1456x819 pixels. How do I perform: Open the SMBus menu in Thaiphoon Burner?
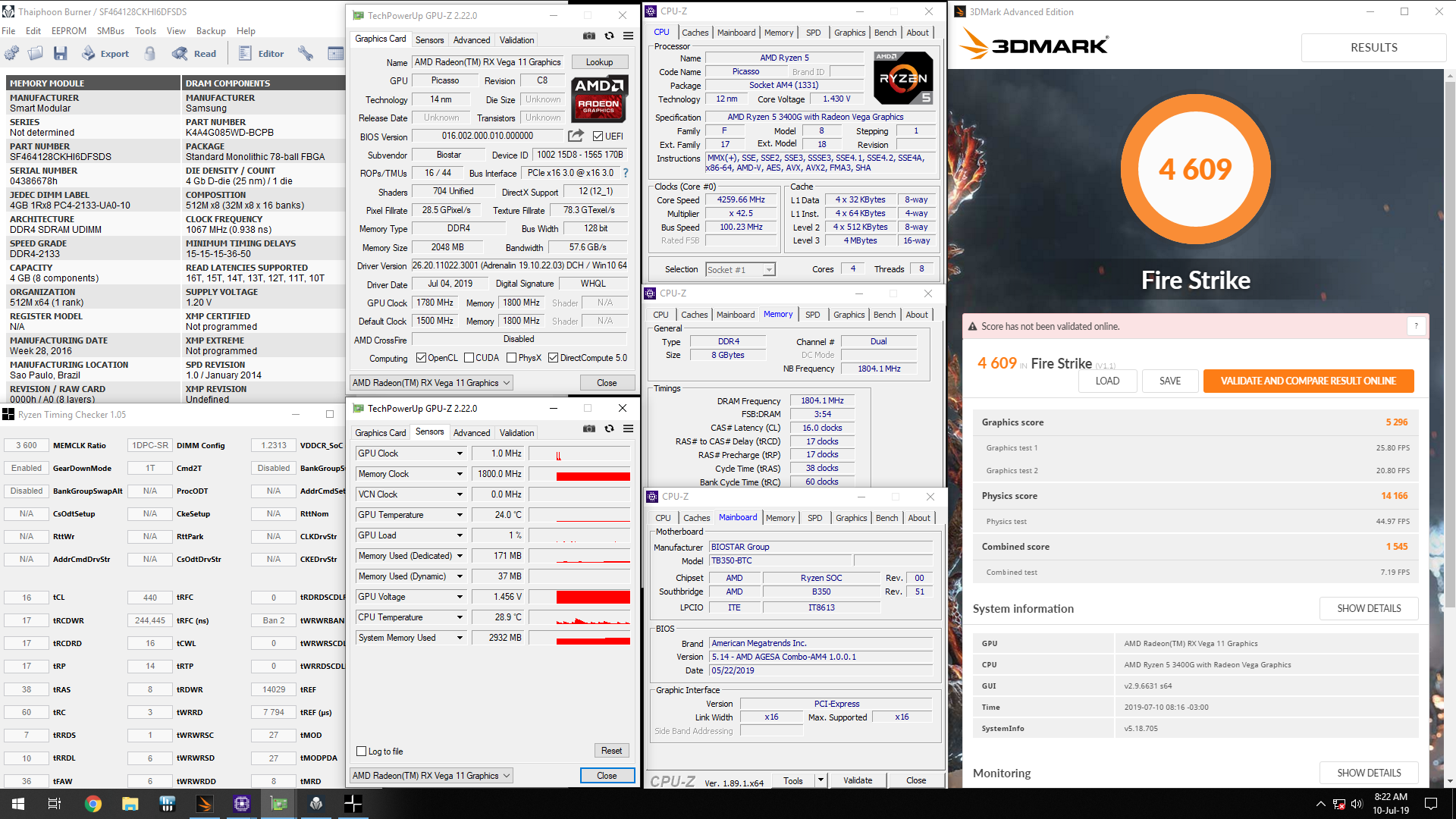pyautogui.click(x=111, y=31)
